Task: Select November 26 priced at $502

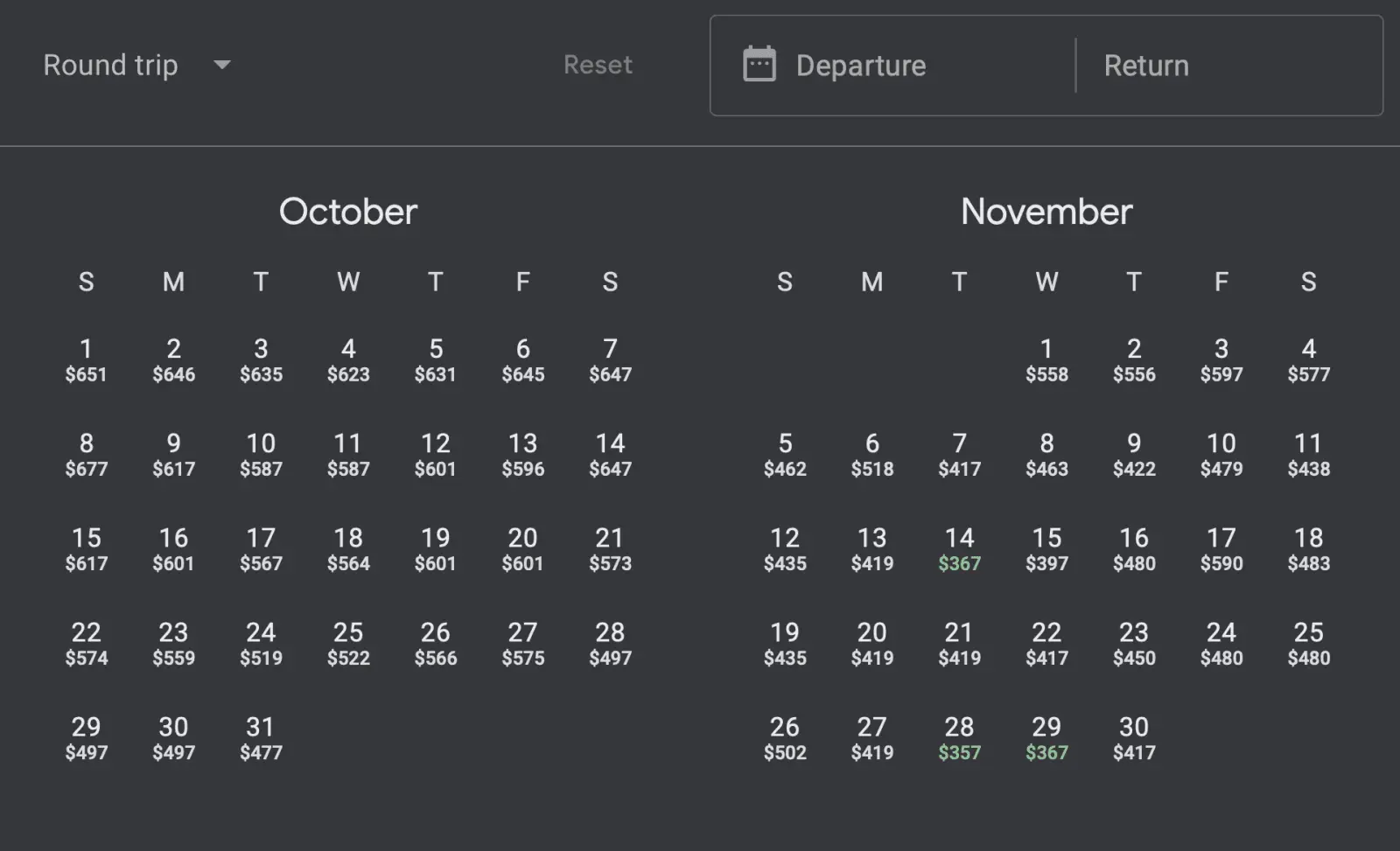Action: [x=785, y=737]
